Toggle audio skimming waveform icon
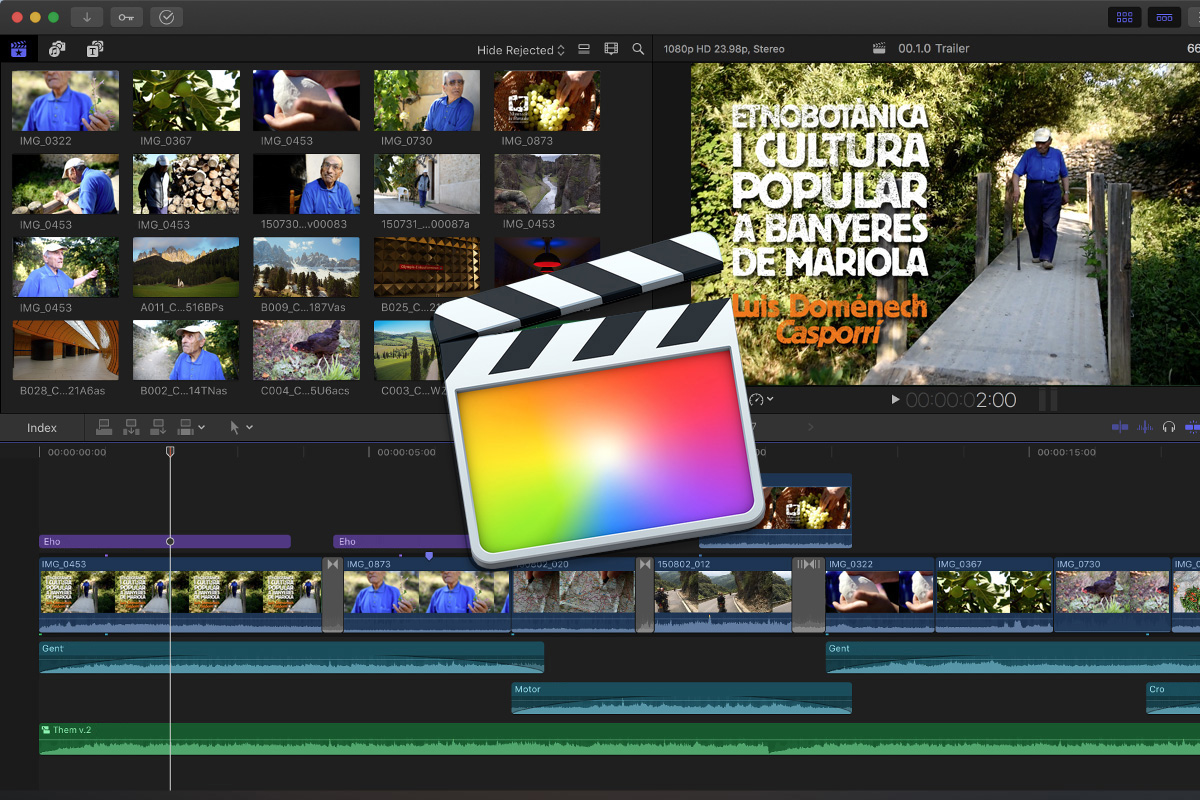Image resolution: width=1200 pixels, height=800 pixels. click(1144, 427)
